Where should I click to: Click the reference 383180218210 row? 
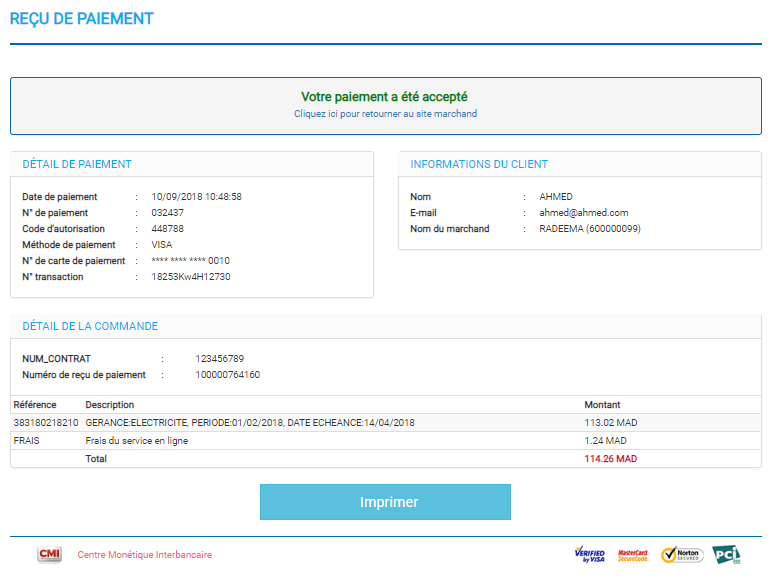46,423
